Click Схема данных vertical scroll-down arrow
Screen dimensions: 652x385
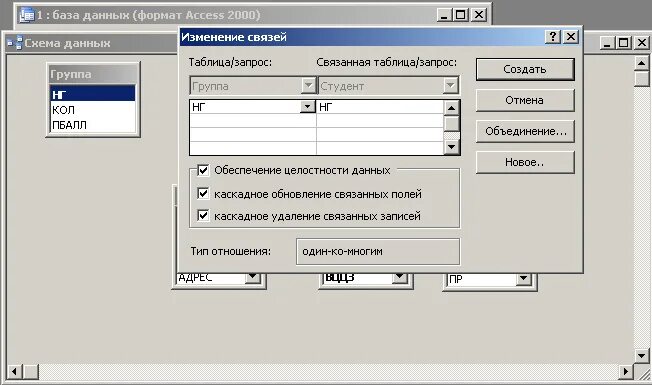tap(642, 355)
